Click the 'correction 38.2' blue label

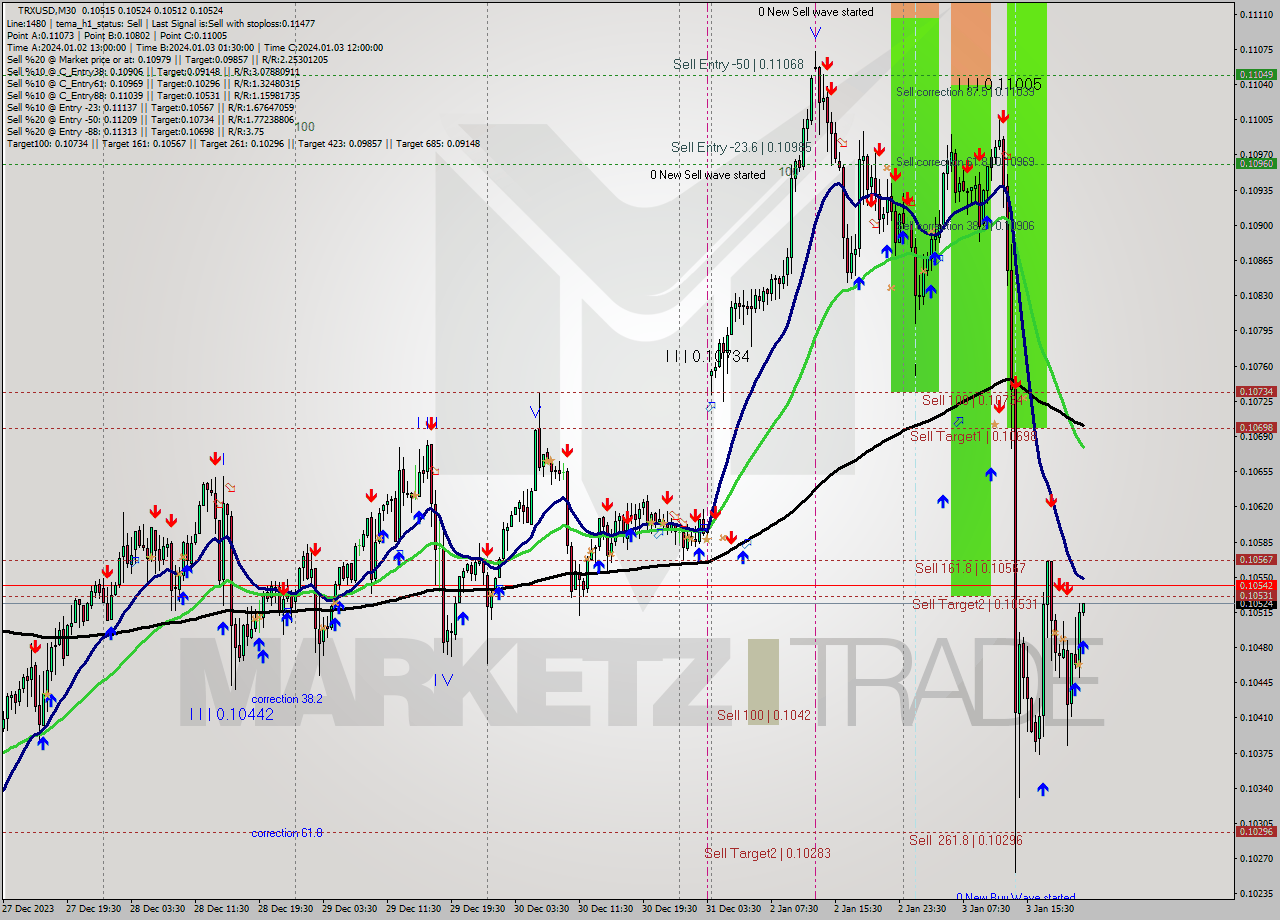point(287,699)
